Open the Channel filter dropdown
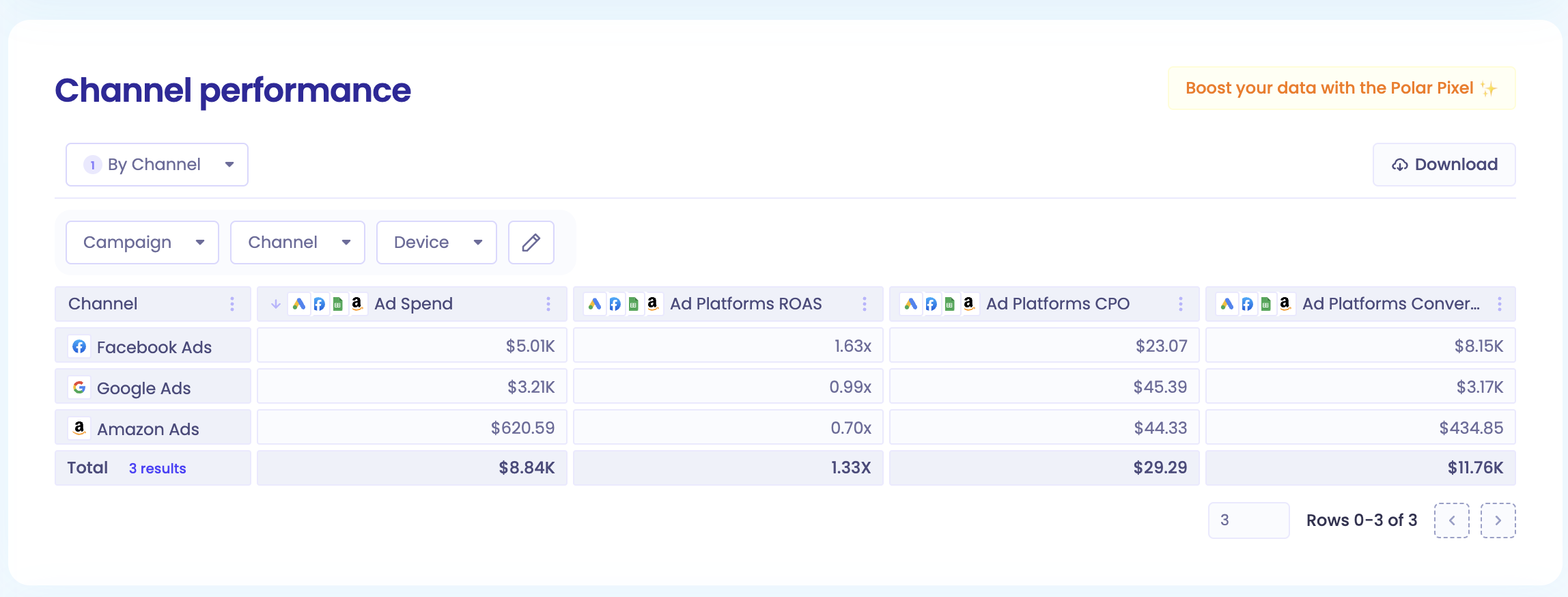This screenshot has height=597, width=1568. [298, 242]
